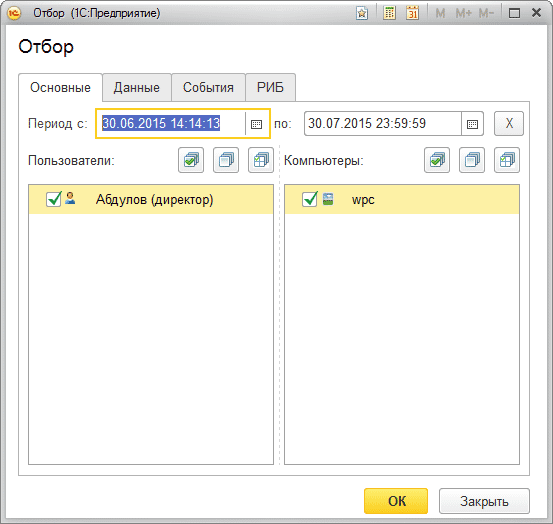This screenshot has height=524, width=553.
Task: Click the M- memory subtract button
Action: click(x=486, y=13)
